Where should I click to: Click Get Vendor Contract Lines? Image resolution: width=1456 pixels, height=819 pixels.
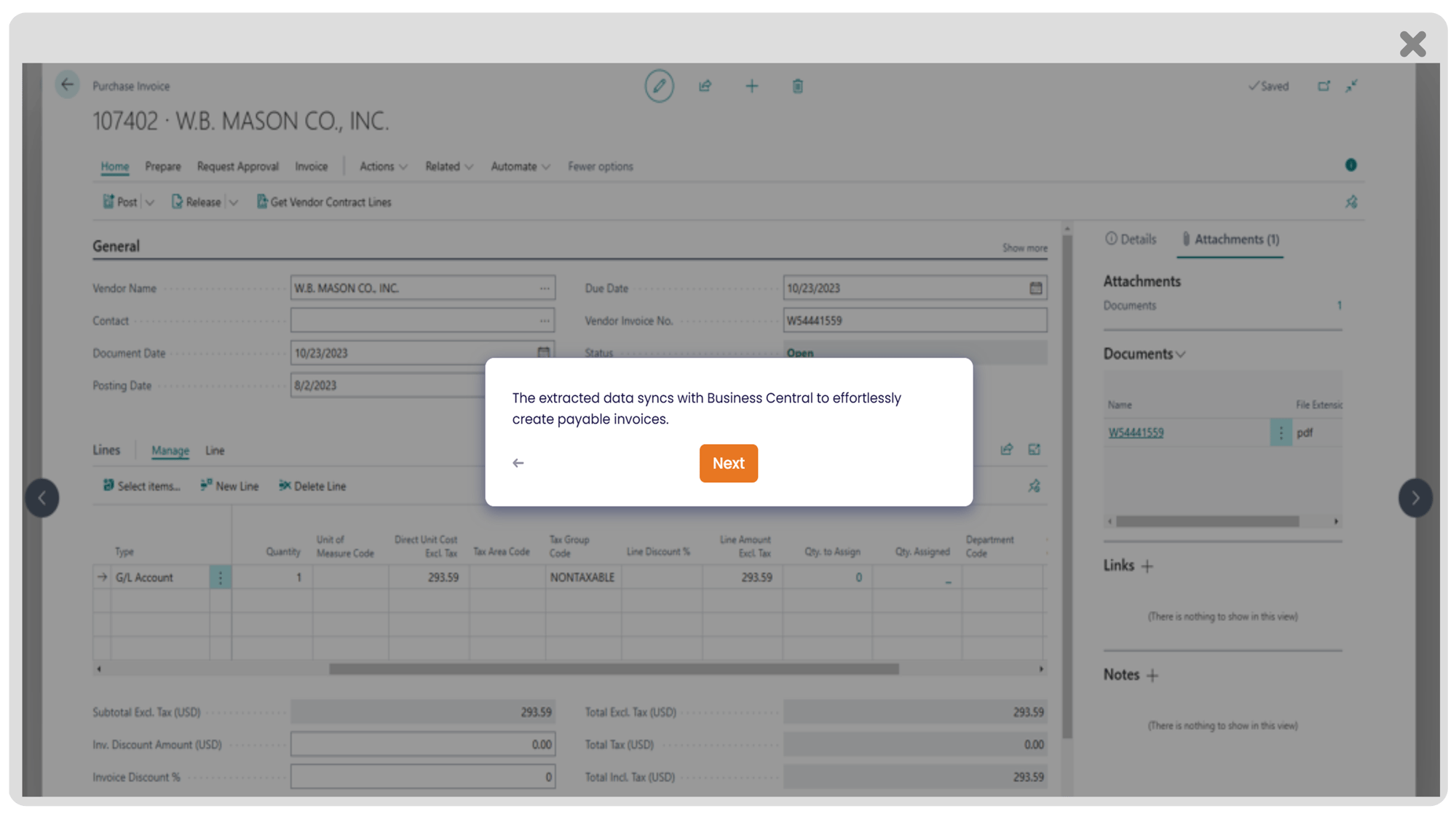click(324, 202)
